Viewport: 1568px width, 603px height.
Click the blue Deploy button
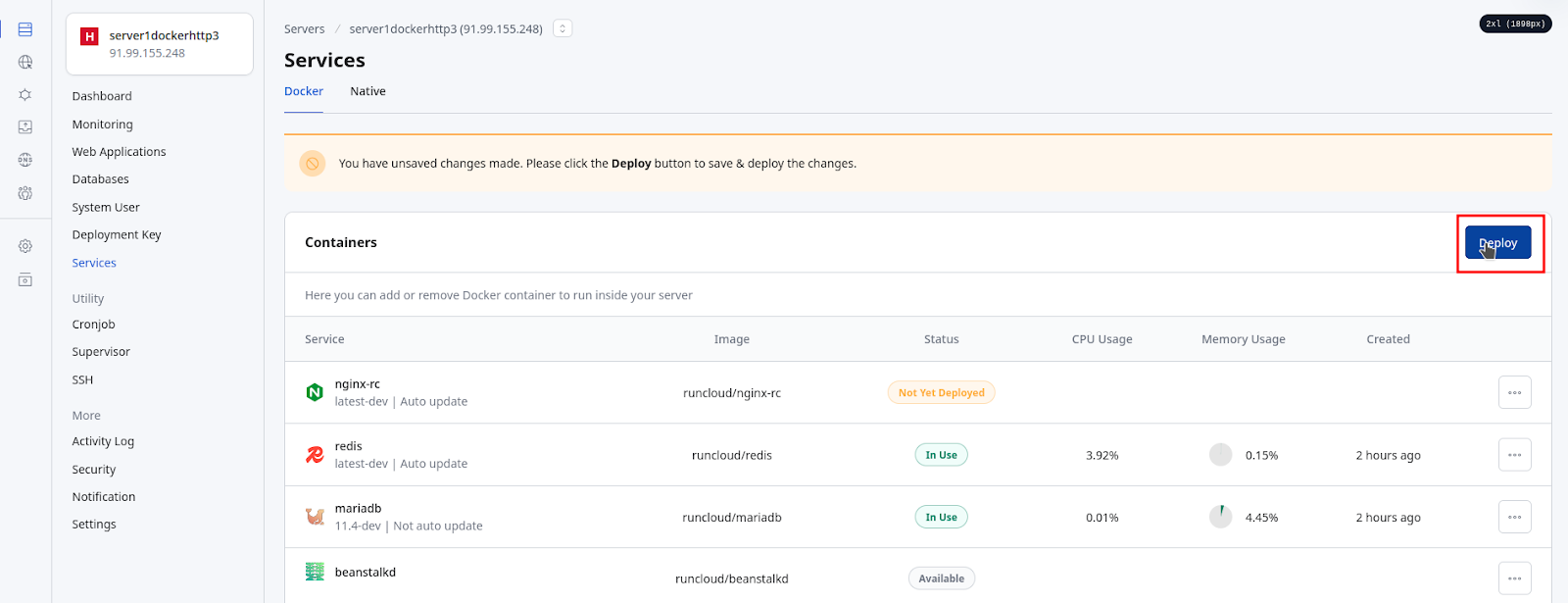coord(1498,242)
